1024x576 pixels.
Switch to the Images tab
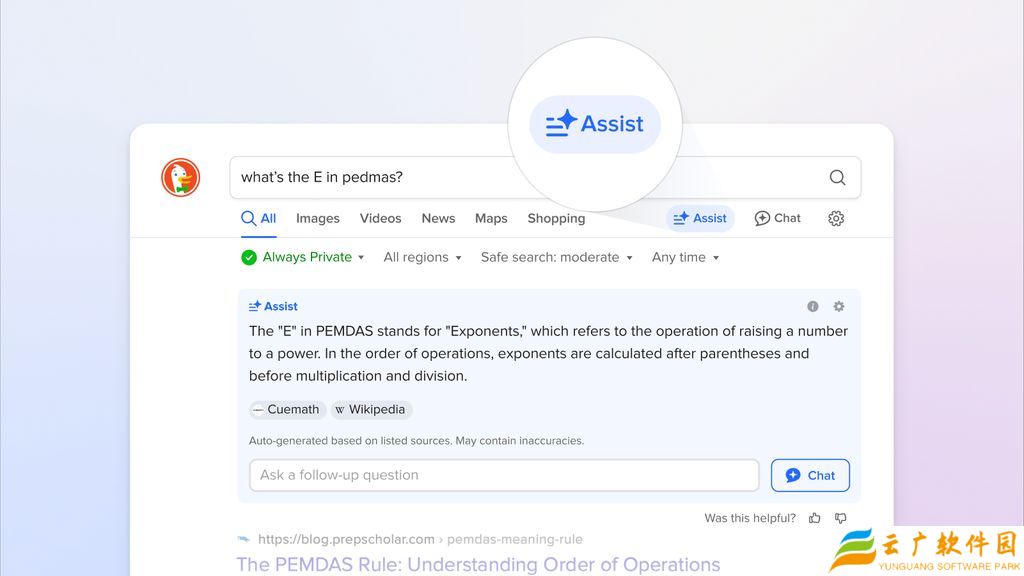click(x=318, y=218)
